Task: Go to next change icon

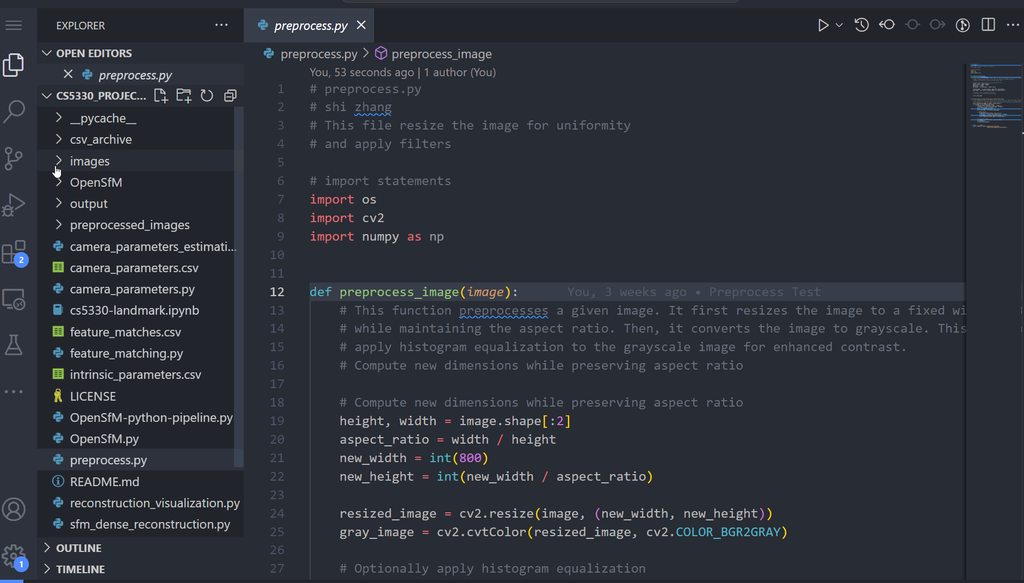Action: coord(937,25)
